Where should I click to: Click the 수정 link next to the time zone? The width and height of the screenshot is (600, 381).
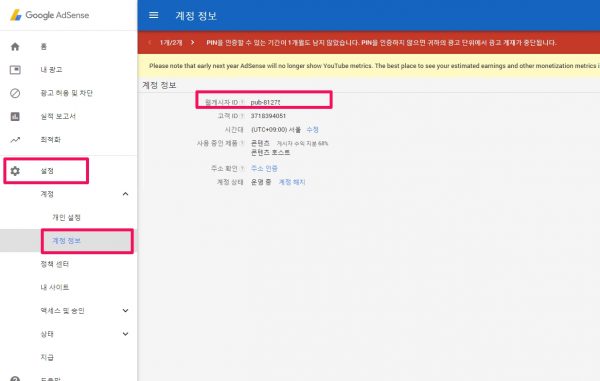tap(313, 130)
